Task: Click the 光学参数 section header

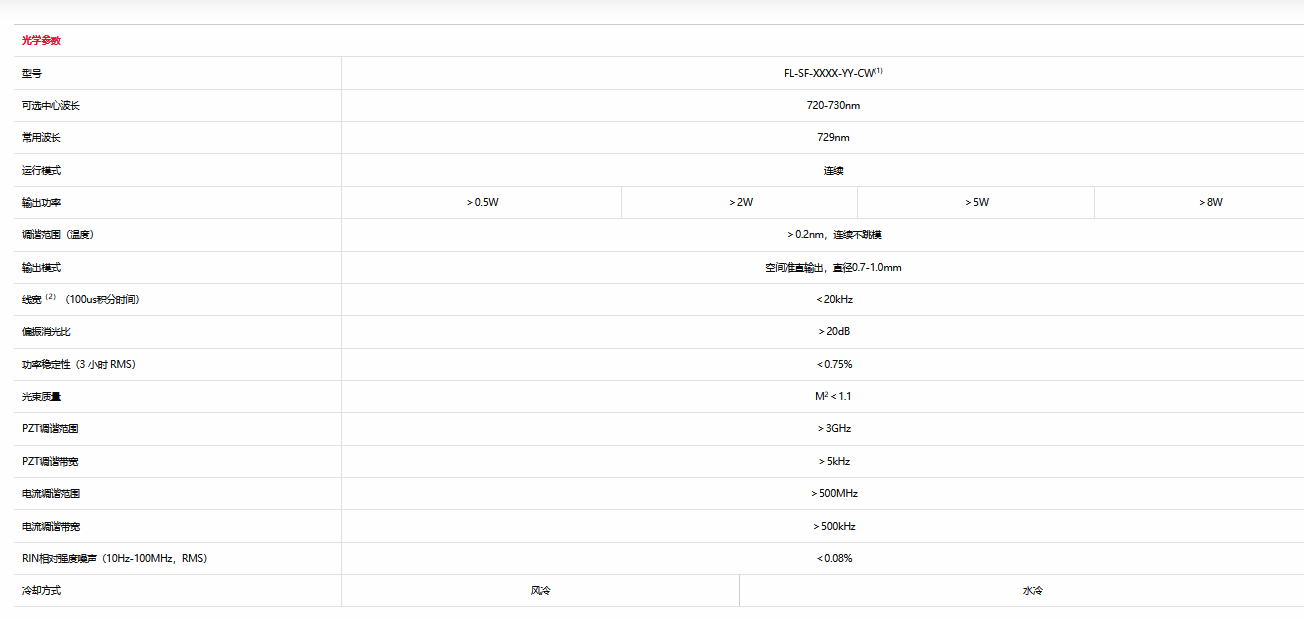Action: (x=41, y=41)
